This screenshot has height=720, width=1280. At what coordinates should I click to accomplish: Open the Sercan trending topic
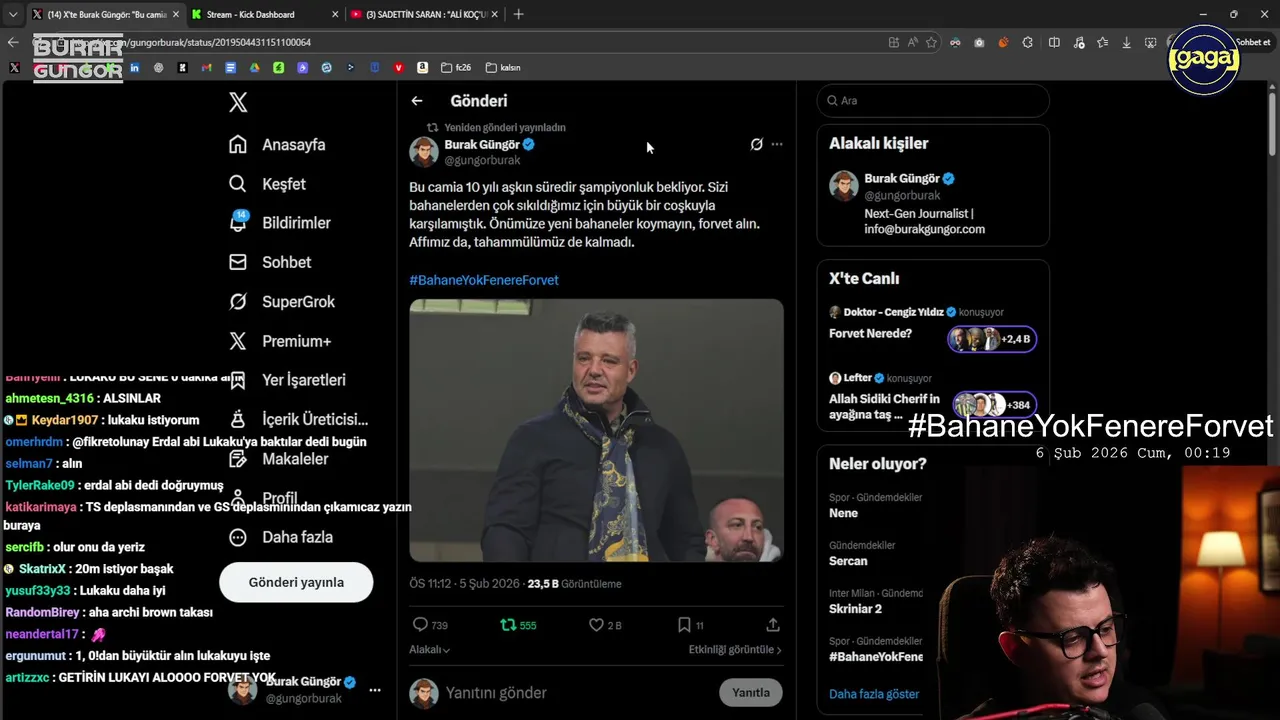(x=848, y=561)
